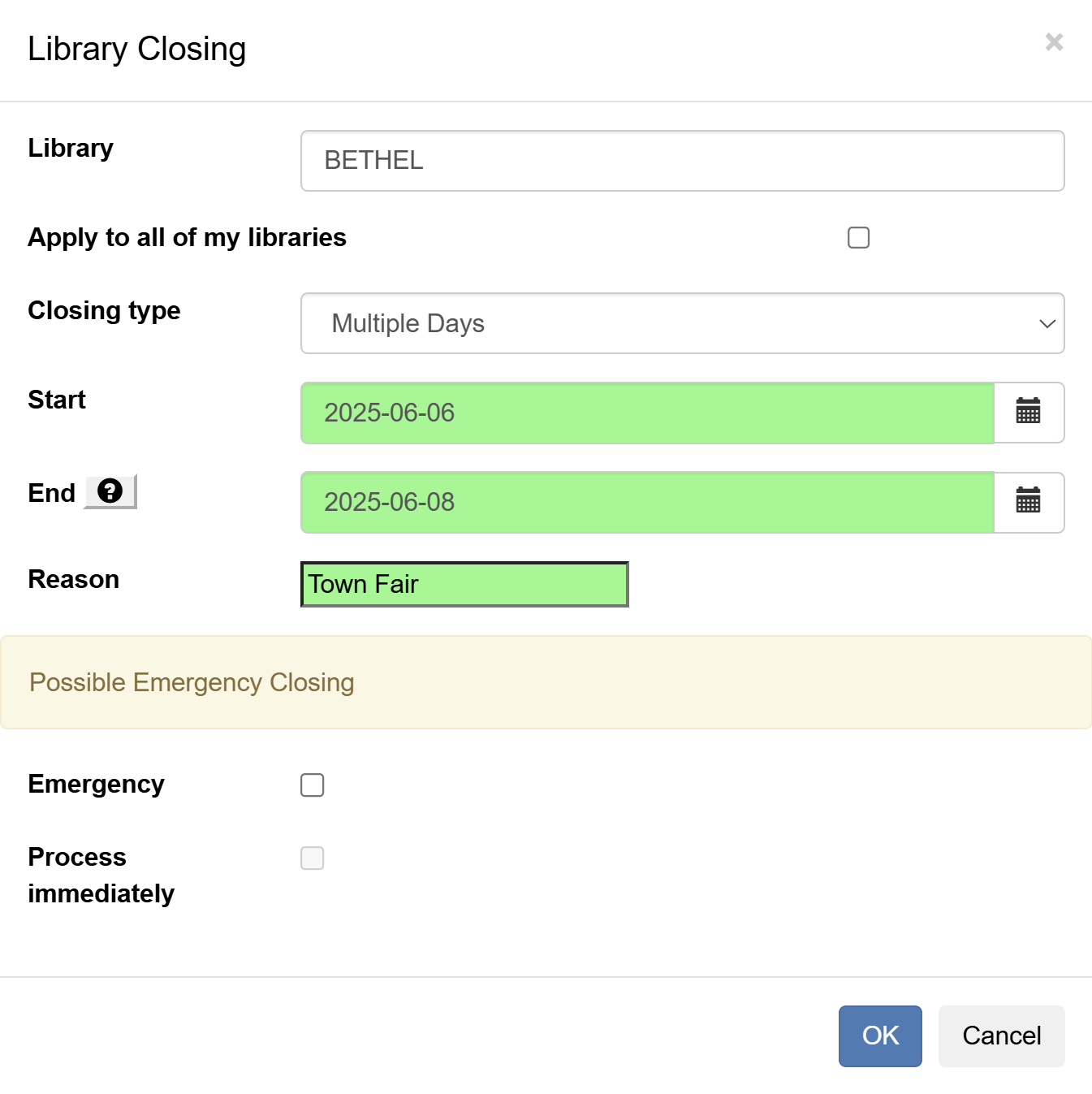Click the help icon next to End

pos(110,491)
